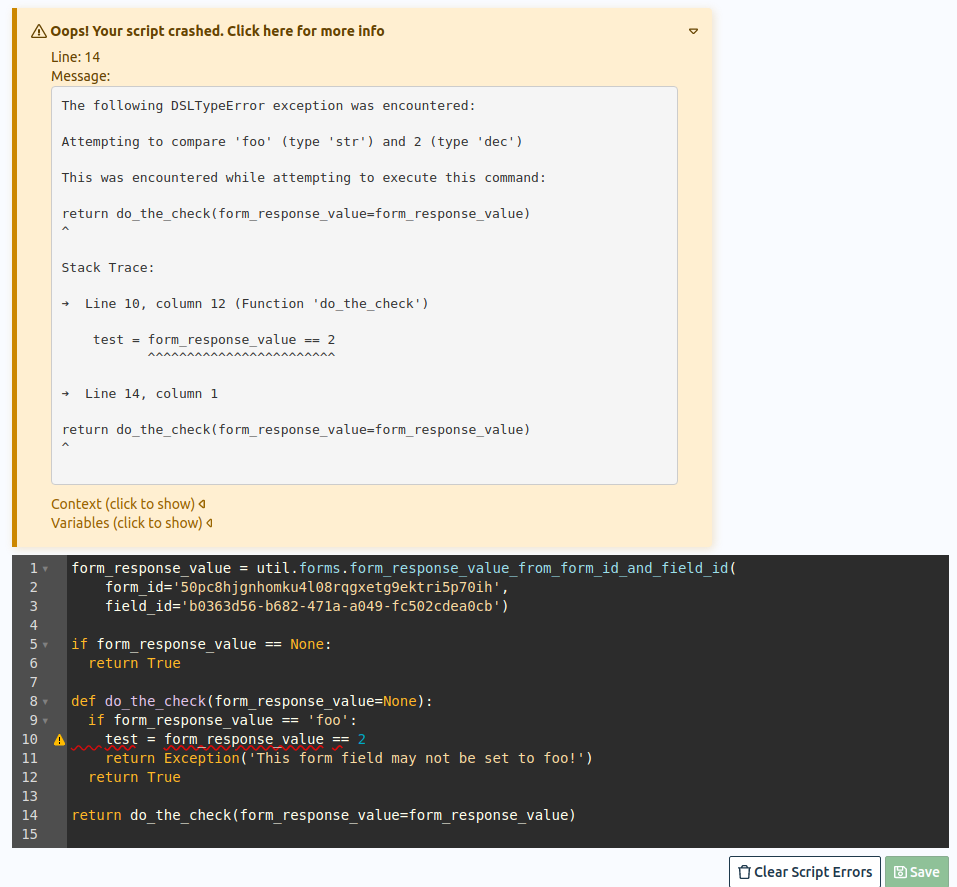Click the warning triangle in crash alert header

[x=39, y=31]
